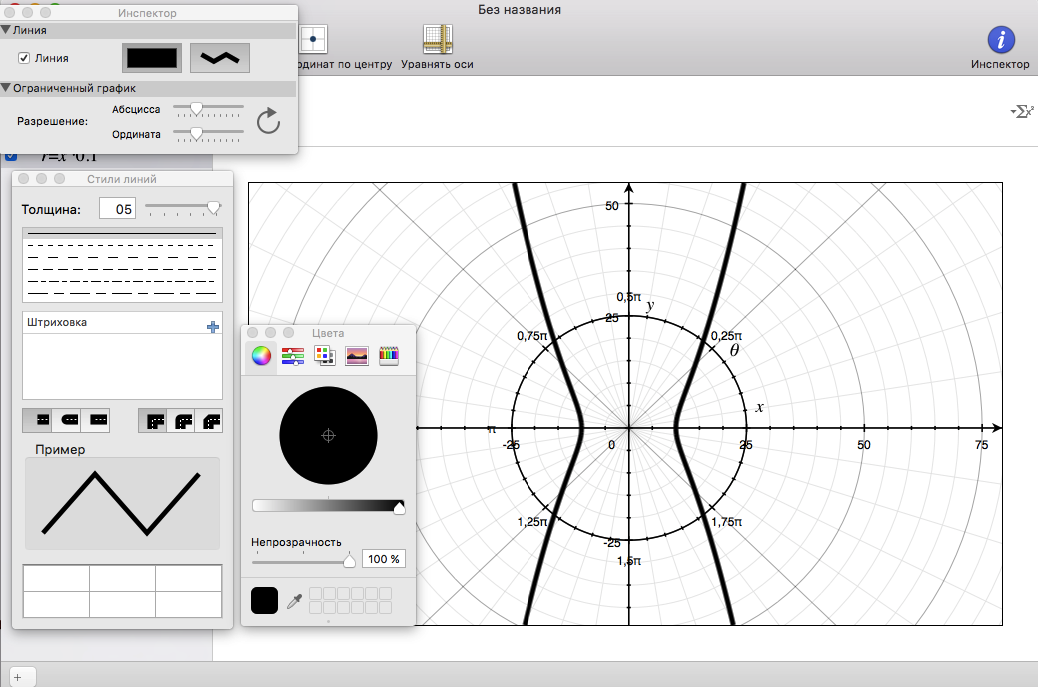Pick color with the eyedropper tool
Image resolution: width=1038 pixels, height=687 pixels.
coord(295,601)
